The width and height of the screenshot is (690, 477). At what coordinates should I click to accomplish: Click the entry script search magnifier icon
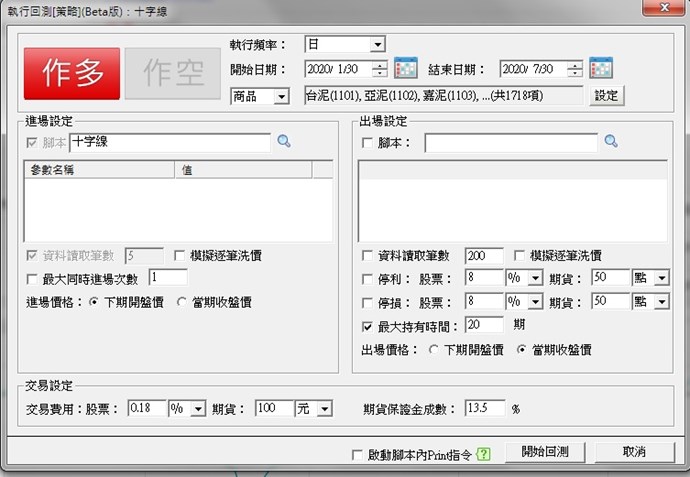coord(284,143)
